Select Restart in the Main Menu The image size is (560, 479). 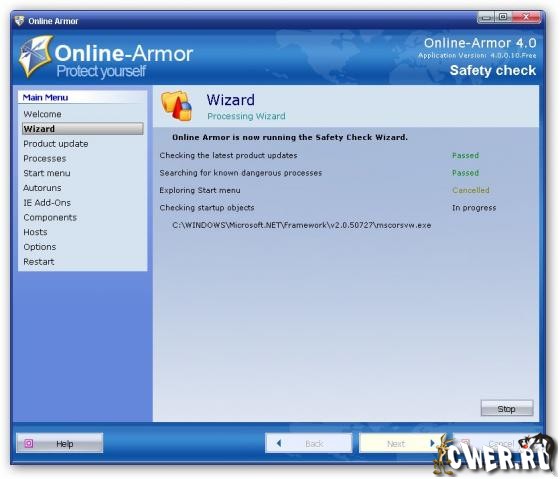[39, 262]
